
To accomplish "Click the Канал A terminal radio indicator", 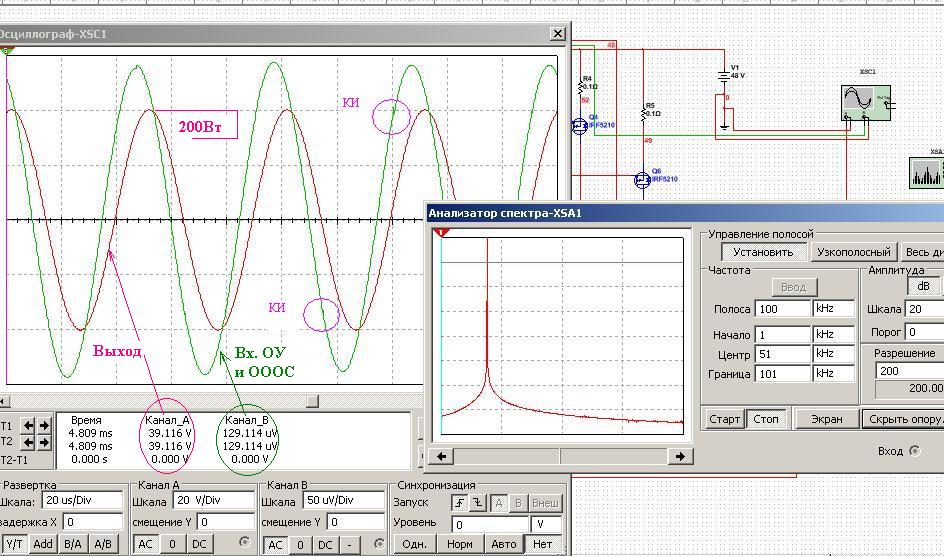I will coord(244,542).
